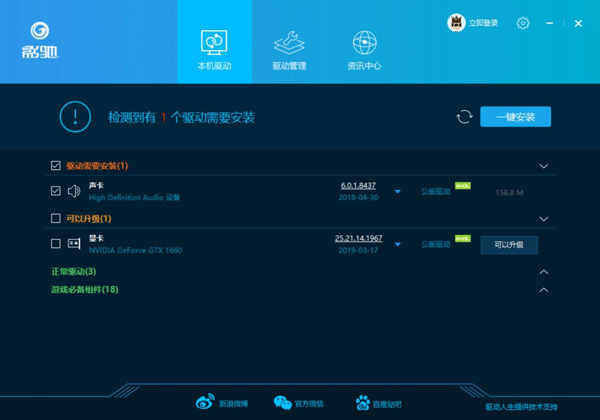The height and width of the screenshot is (420, 600).
Task: Click the refresh scan icon
Action: [x=465, y=117]
